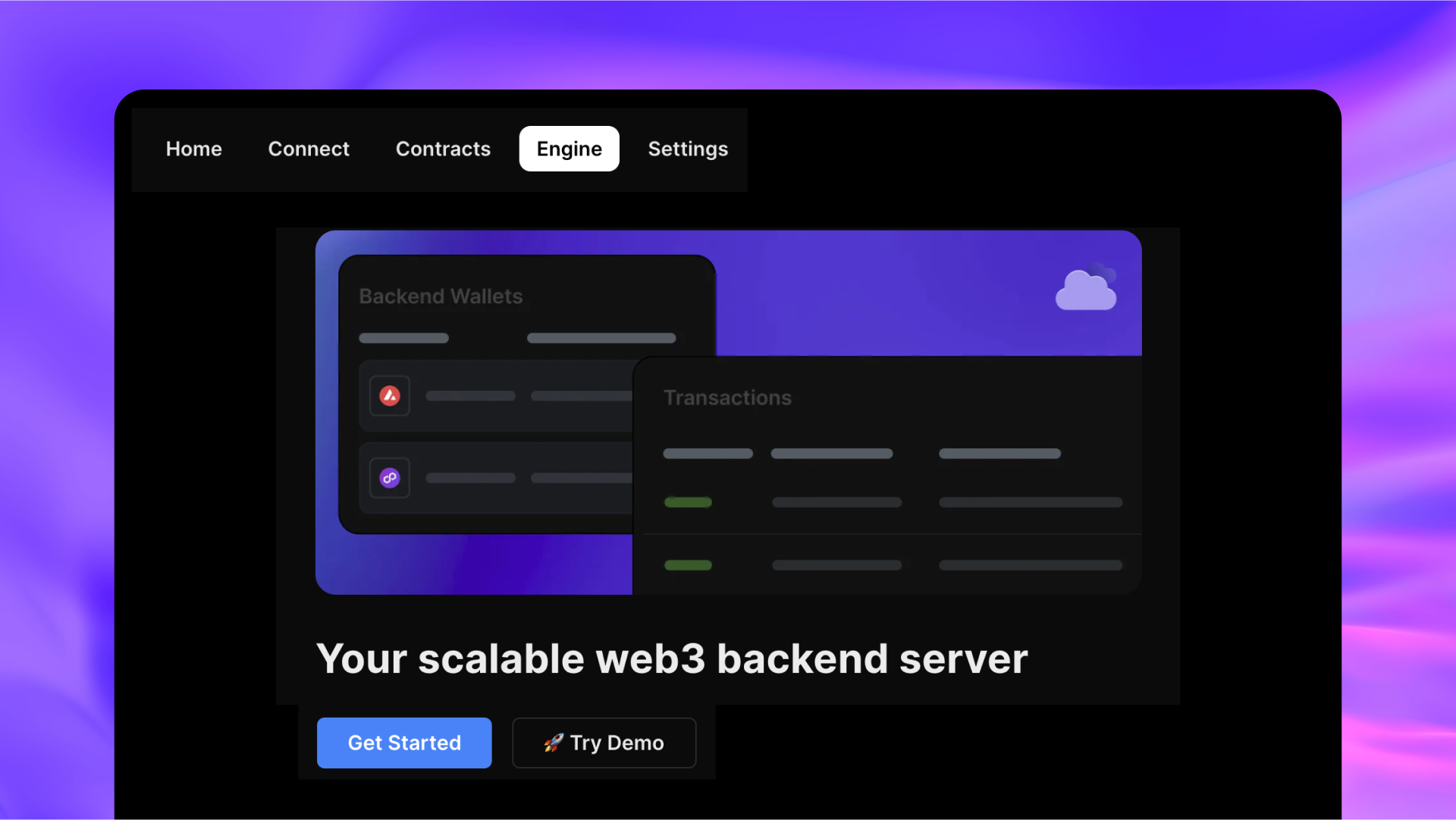
Task: Select the Polygon network icon
Action: pyautogui.click(x=389, y=477)
